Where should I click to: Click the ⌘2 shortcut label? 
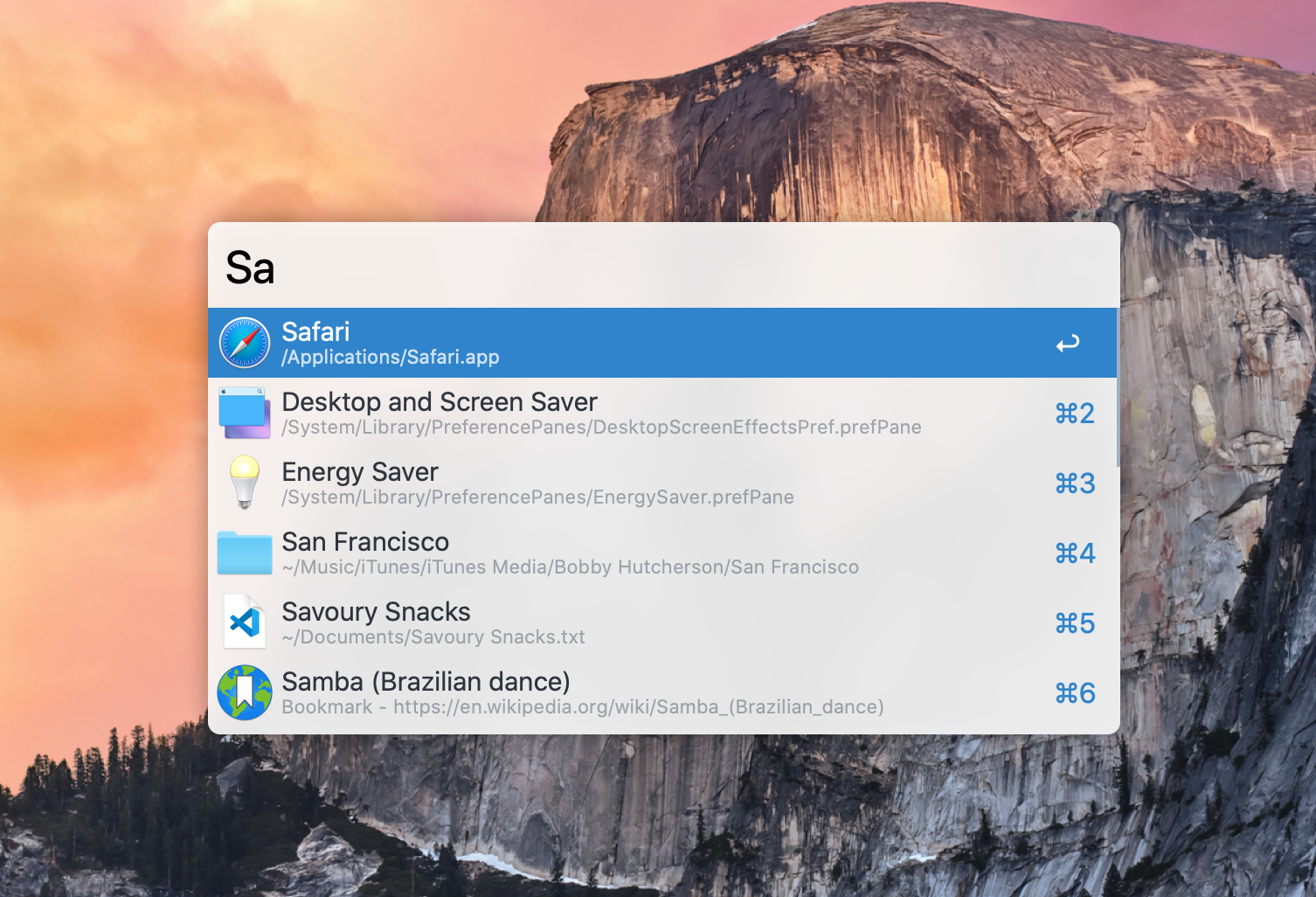coord(1075,413)
